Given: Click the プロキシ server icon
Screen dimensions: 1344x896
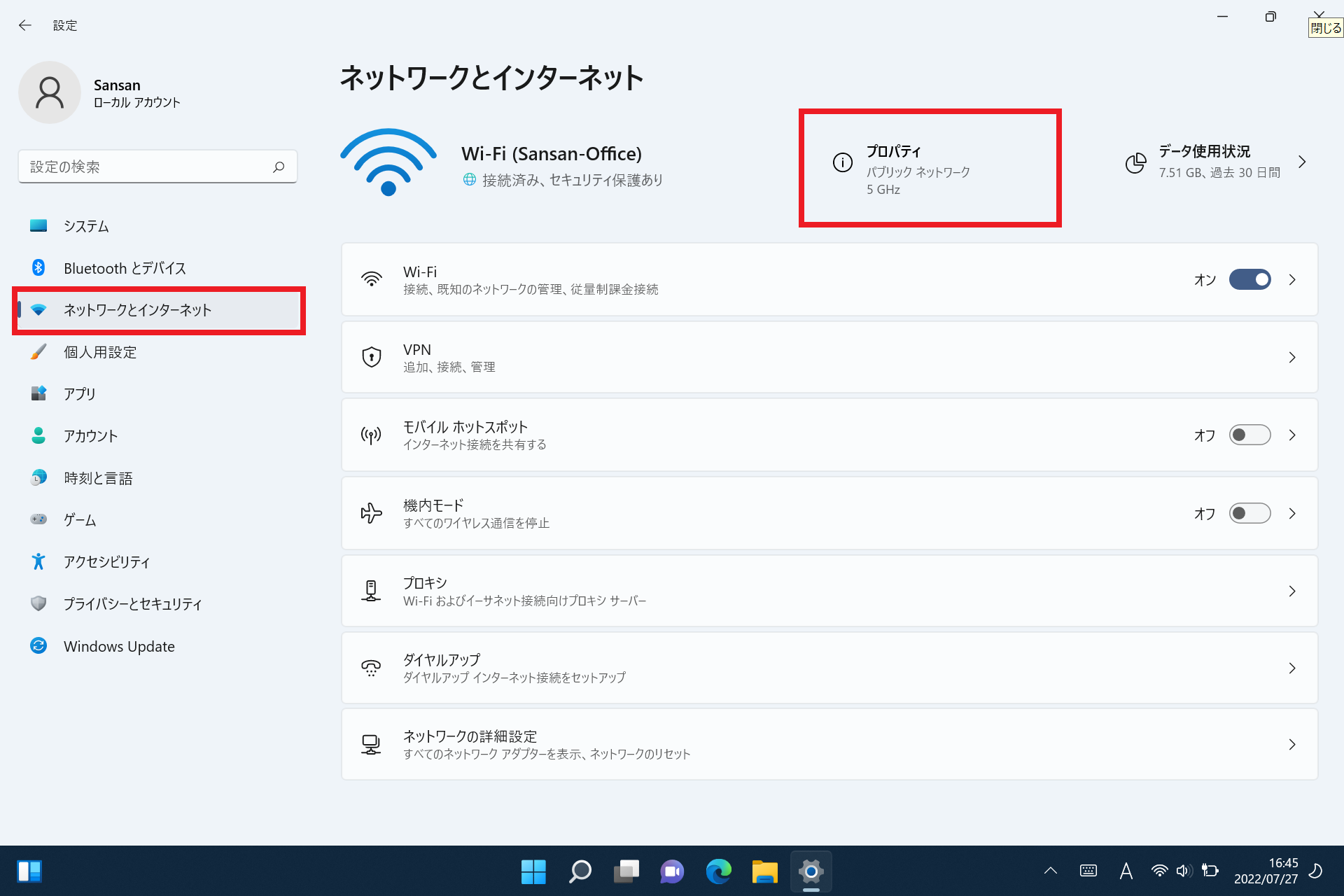Looking at the screenshot, I should pyautogui.click(x=371, y=591).
